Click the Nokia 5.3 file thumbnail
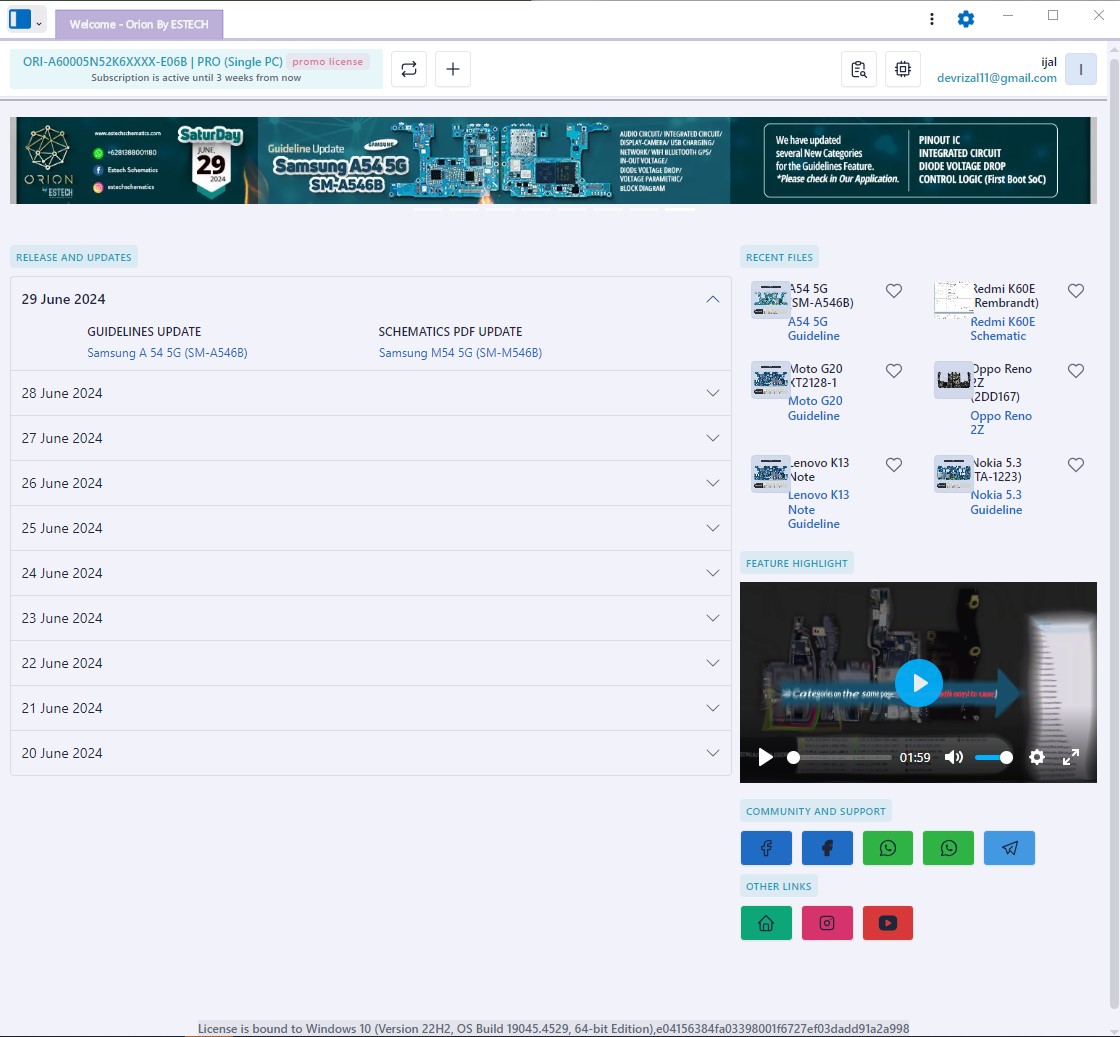Image resolution: width=1120 pixels, height=1037 pixels. 954,474
